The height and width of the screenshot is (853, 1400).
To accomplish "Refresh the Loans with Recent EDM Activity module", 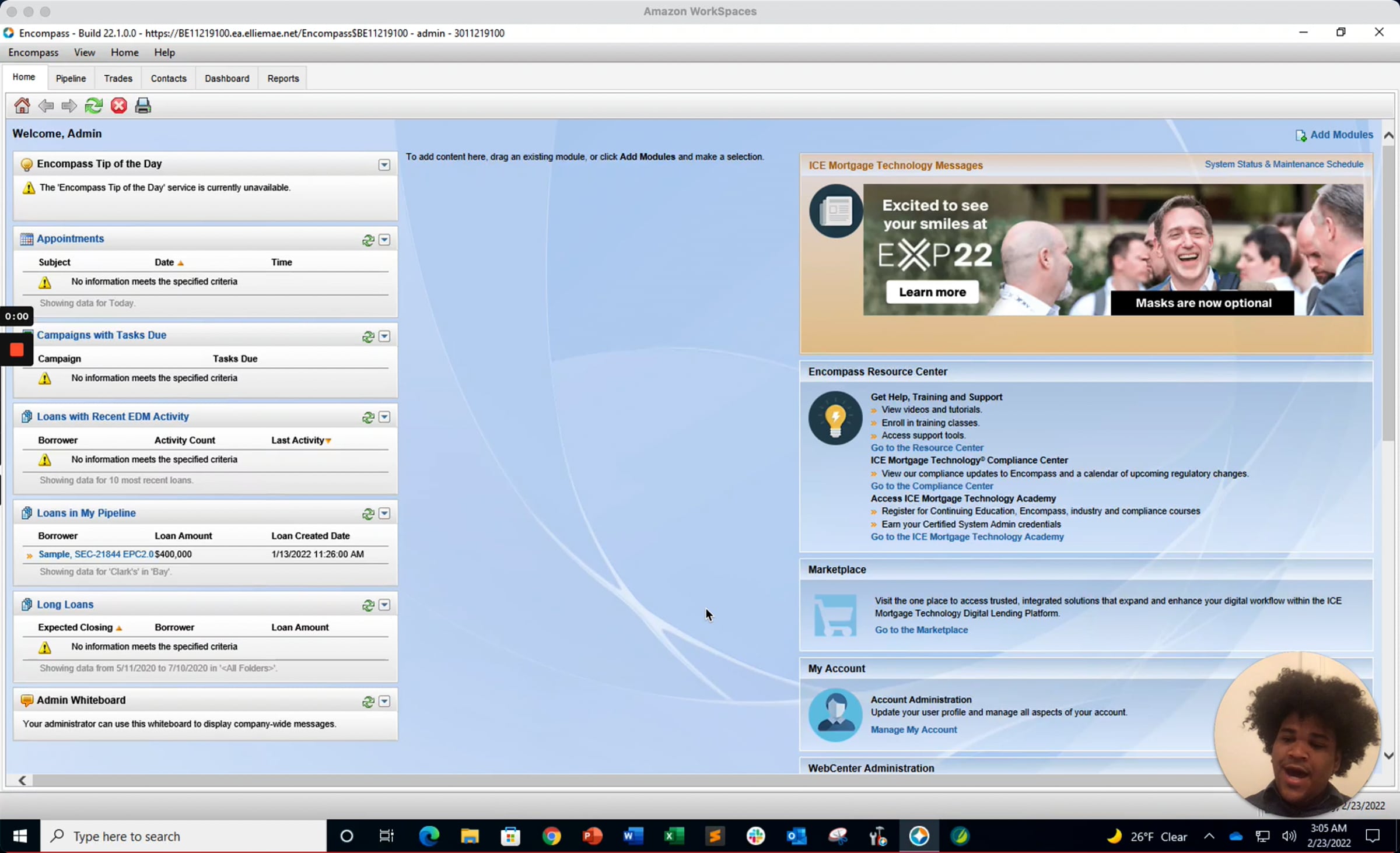I will 368,417.
